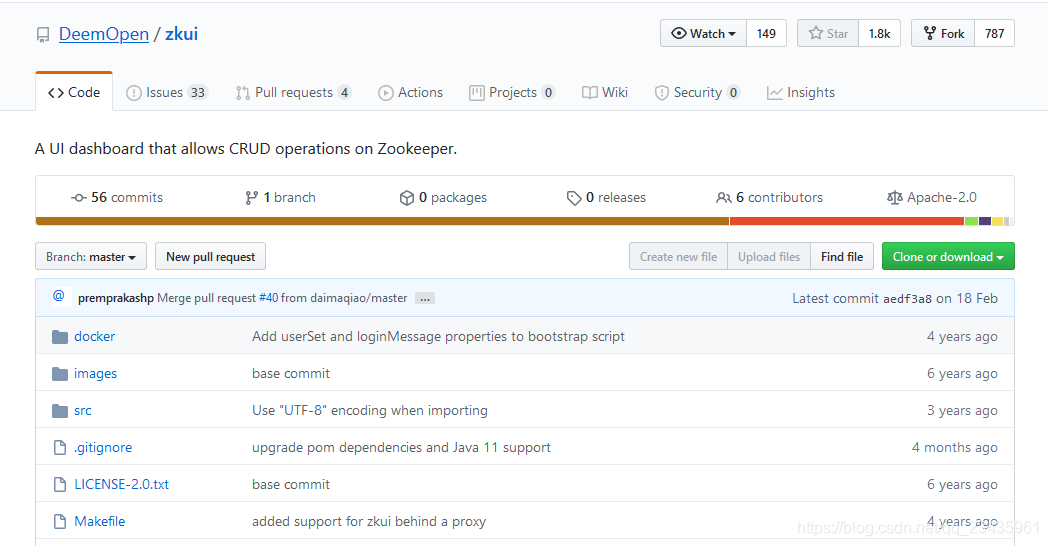View the 1.8k stargazers count
Viewport: 1048px width, 546px height.
coord(880,33)
